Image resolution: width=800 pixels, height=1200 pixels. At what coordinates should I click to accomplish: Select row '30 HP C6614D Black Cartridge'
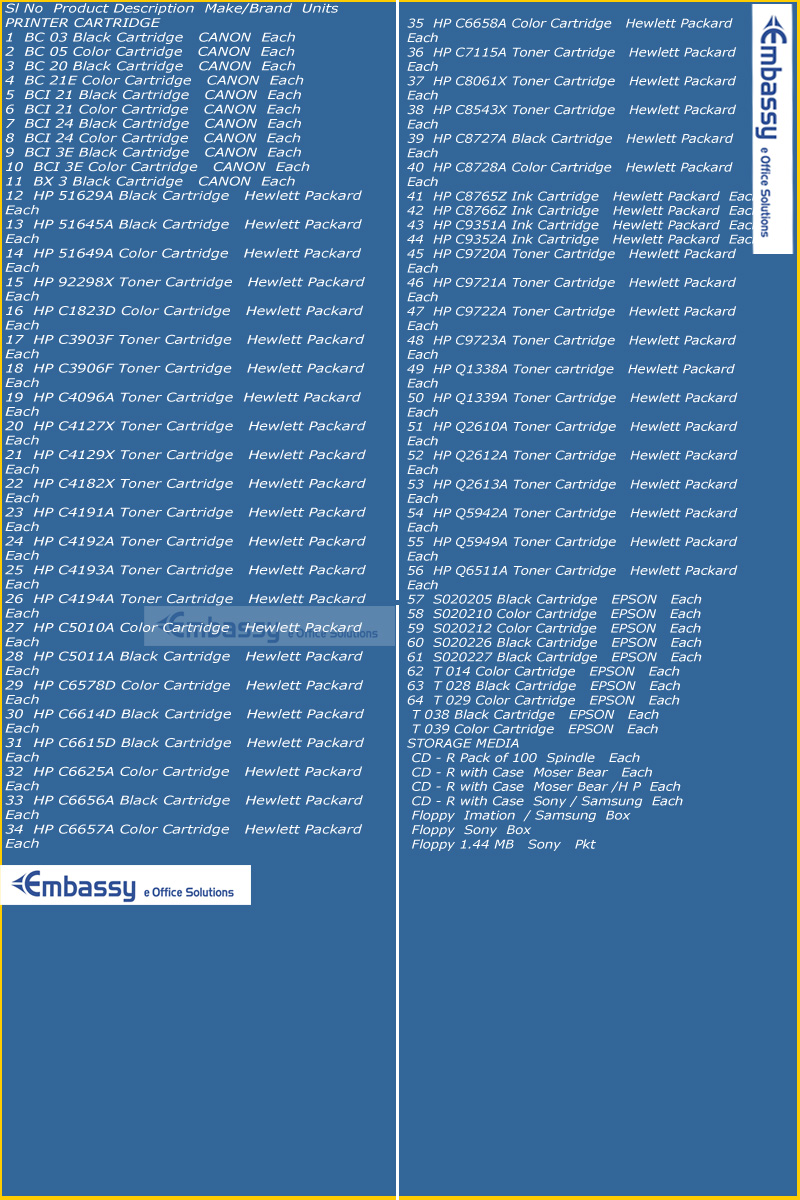[185, 721]
